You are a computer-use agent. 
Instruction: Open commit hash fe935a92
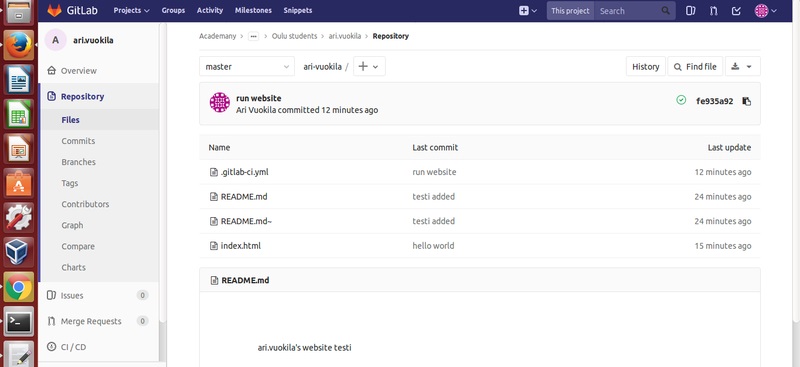tap(714, 101)
